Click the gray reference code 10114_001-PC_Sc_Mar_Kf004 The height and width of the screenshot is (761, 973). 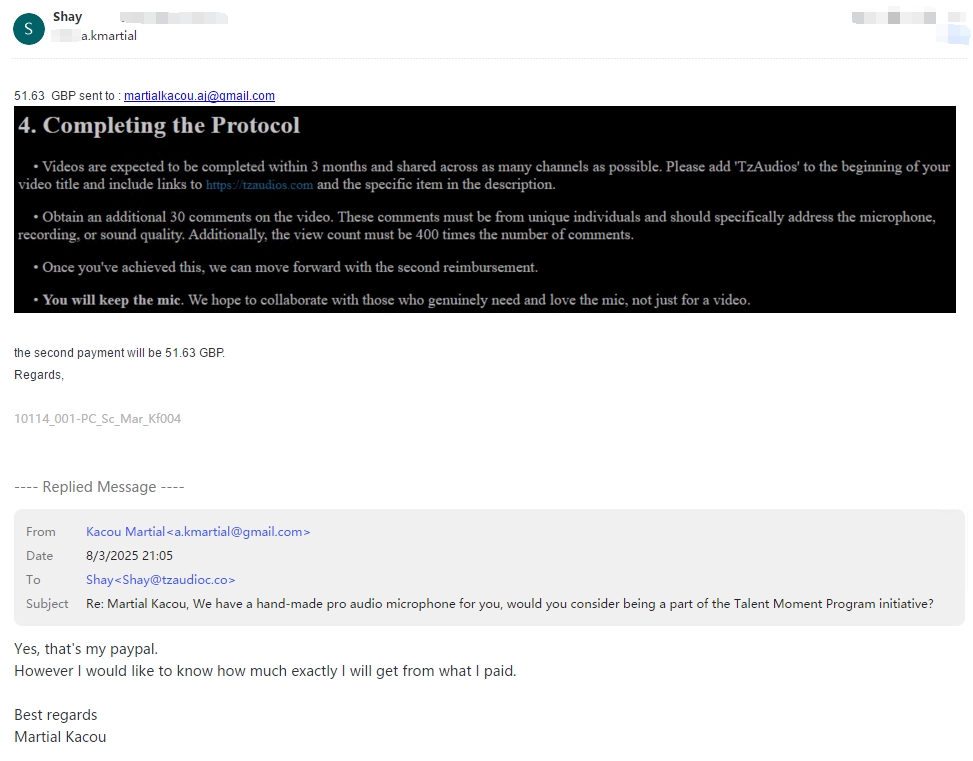click(97, 418)
